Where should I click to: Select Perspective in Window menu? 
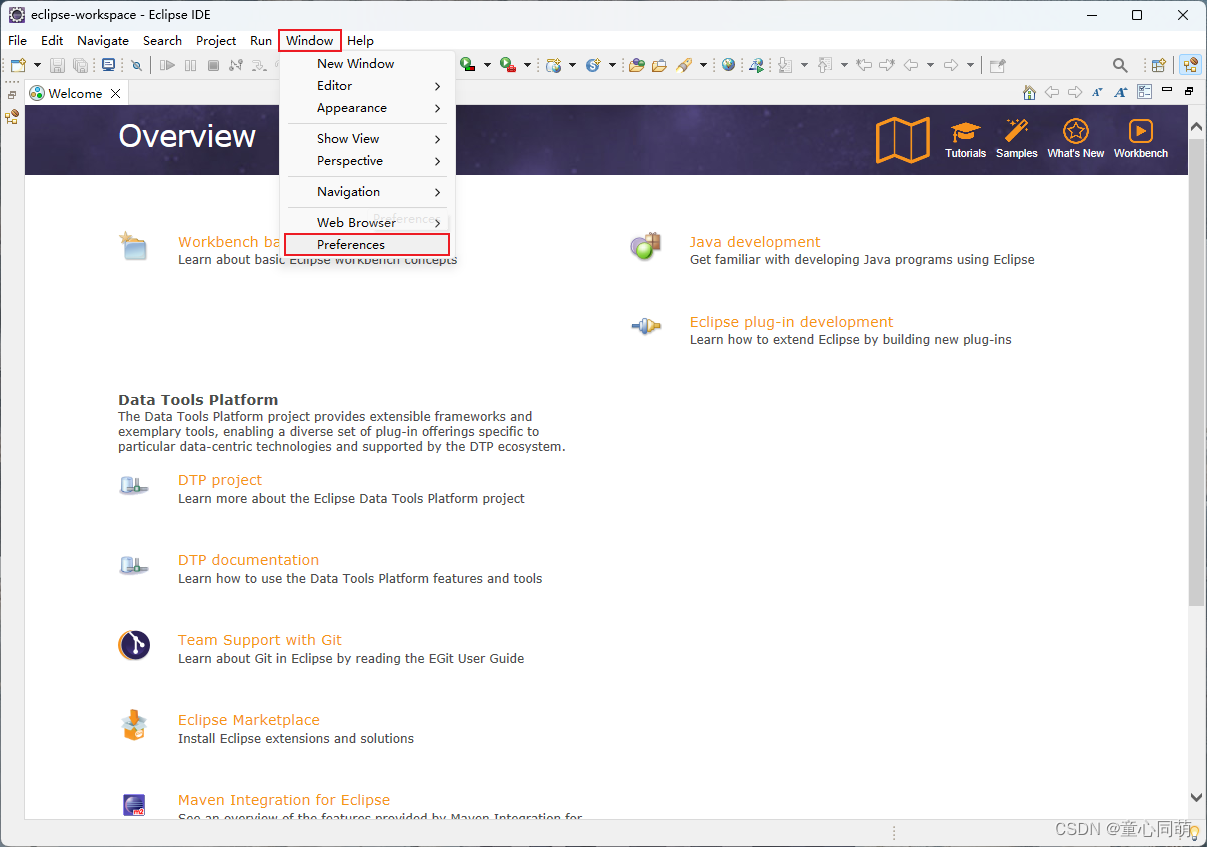click(x=367, y=161)
